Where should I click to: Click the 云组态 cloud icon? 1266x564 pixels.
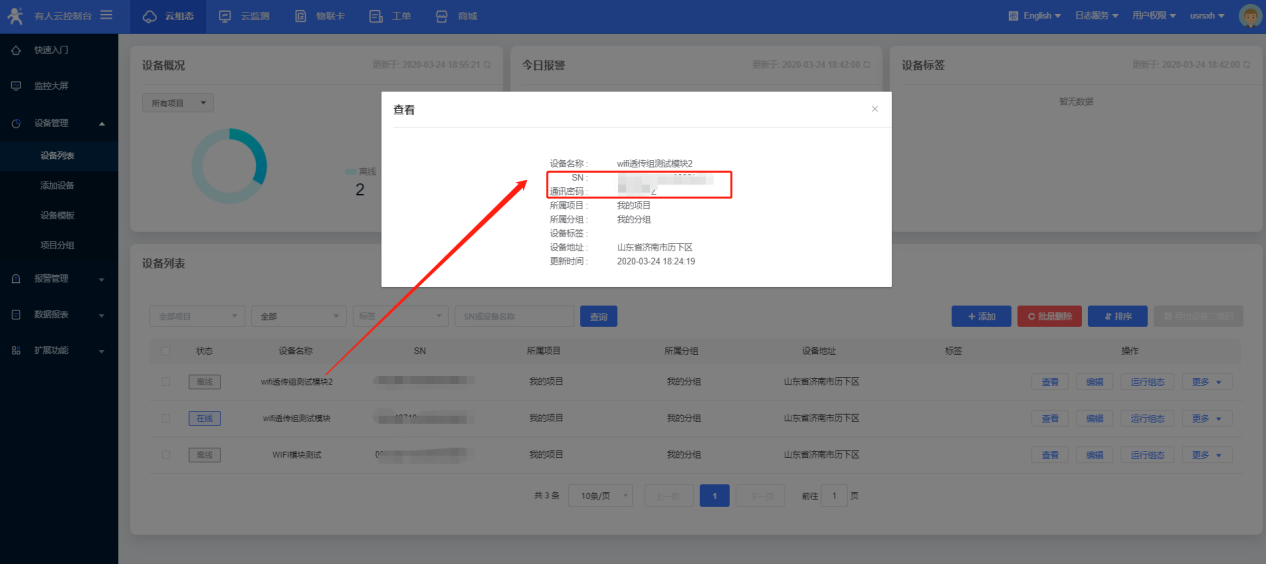(150, 16)
